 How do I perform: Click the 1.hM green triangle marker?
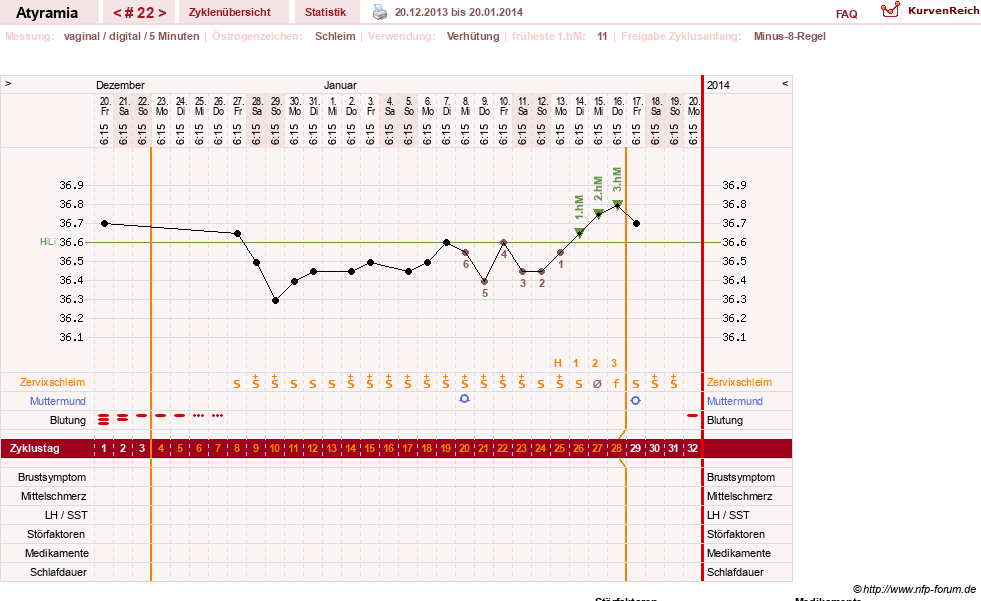579,233
